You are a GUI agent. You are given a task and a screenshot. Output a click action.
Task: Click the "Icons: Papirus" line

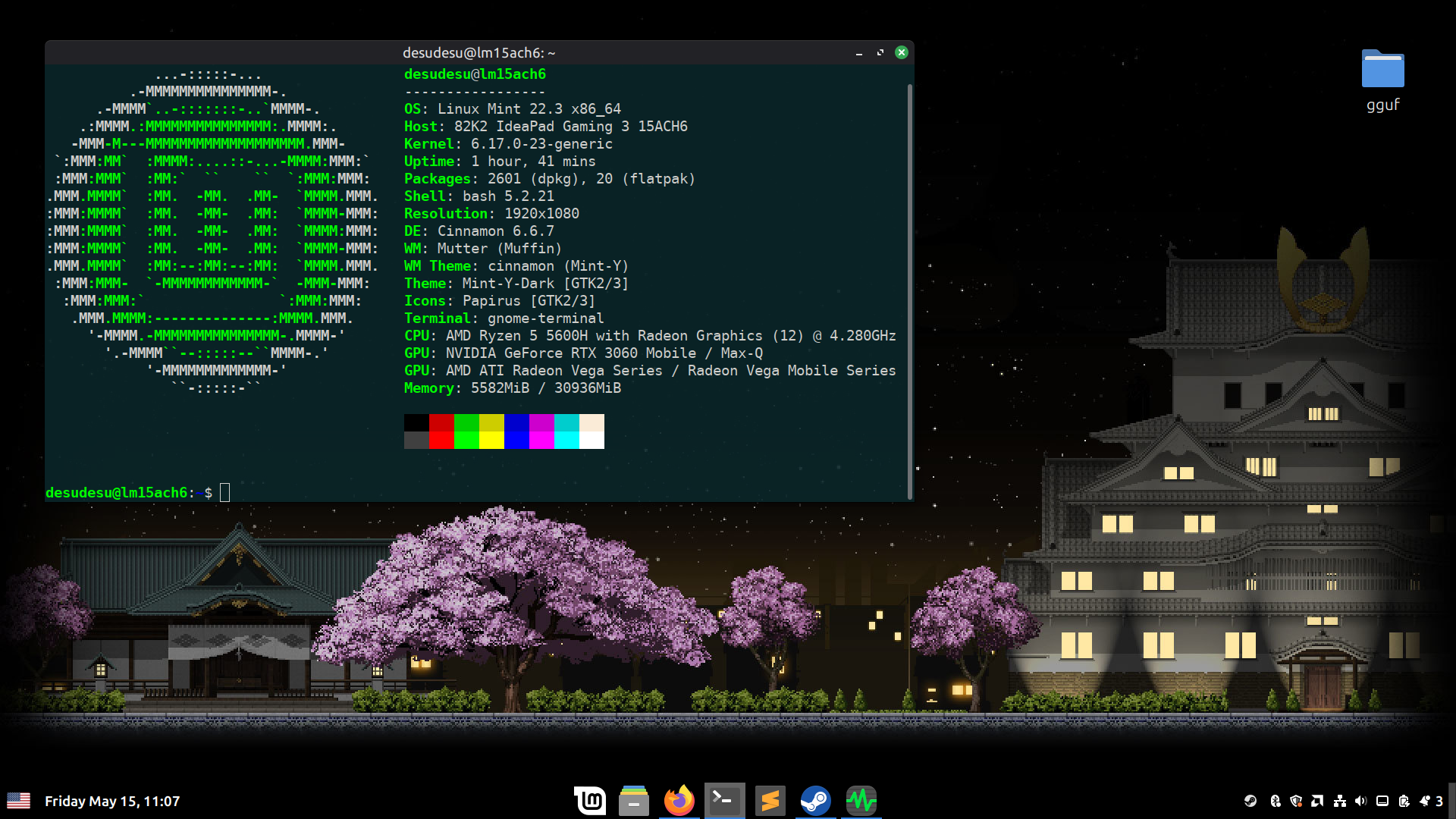(500, 301)
